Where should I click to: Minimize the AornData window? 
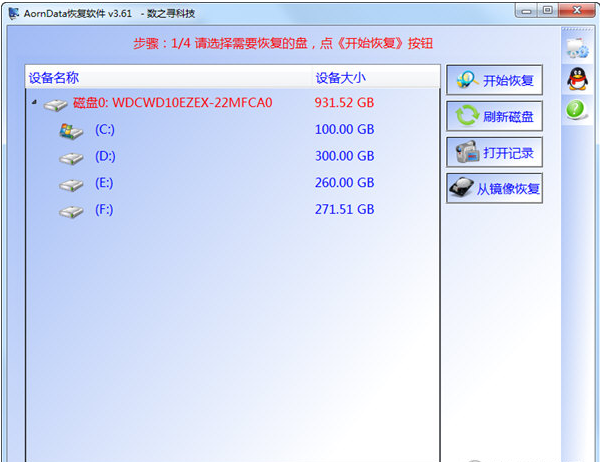coord(527,11)
